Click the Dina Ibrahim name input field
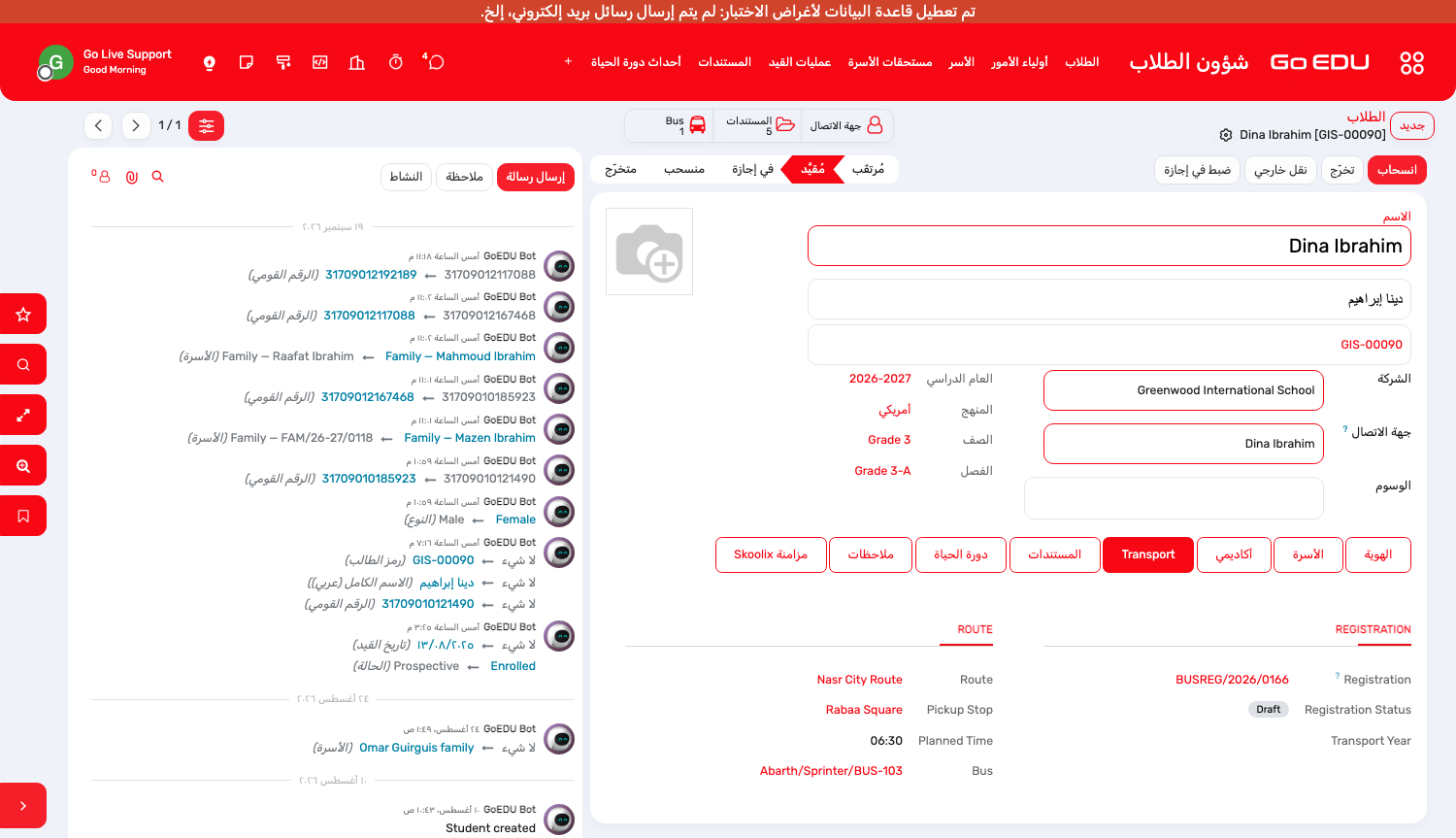This screenshot has width=1456, height=838. coord(1109,246)
